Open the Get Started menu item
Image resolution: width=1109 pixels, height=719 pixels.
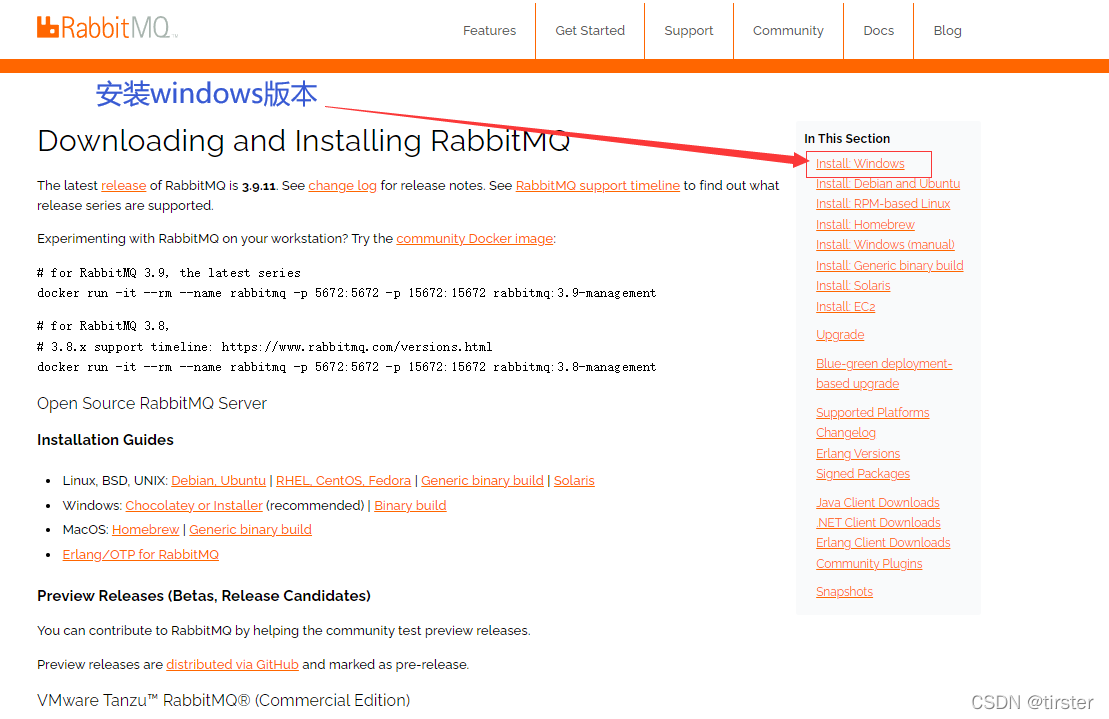tap(590, 30)
